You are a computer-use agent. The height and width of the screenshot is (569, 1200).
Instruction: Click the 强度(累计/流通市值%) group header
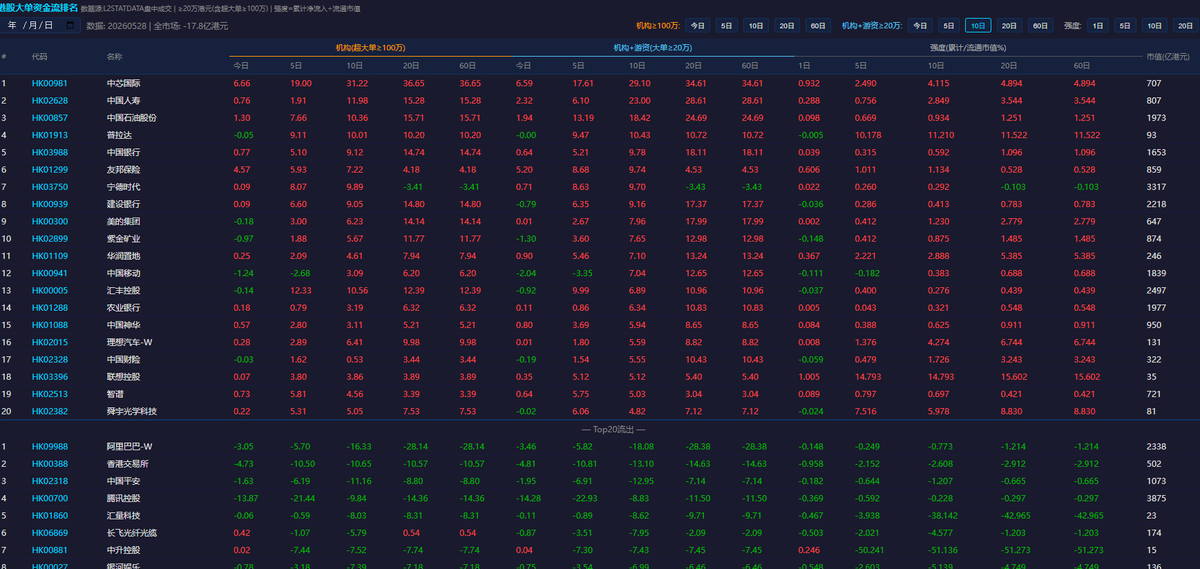coord(968,47)
